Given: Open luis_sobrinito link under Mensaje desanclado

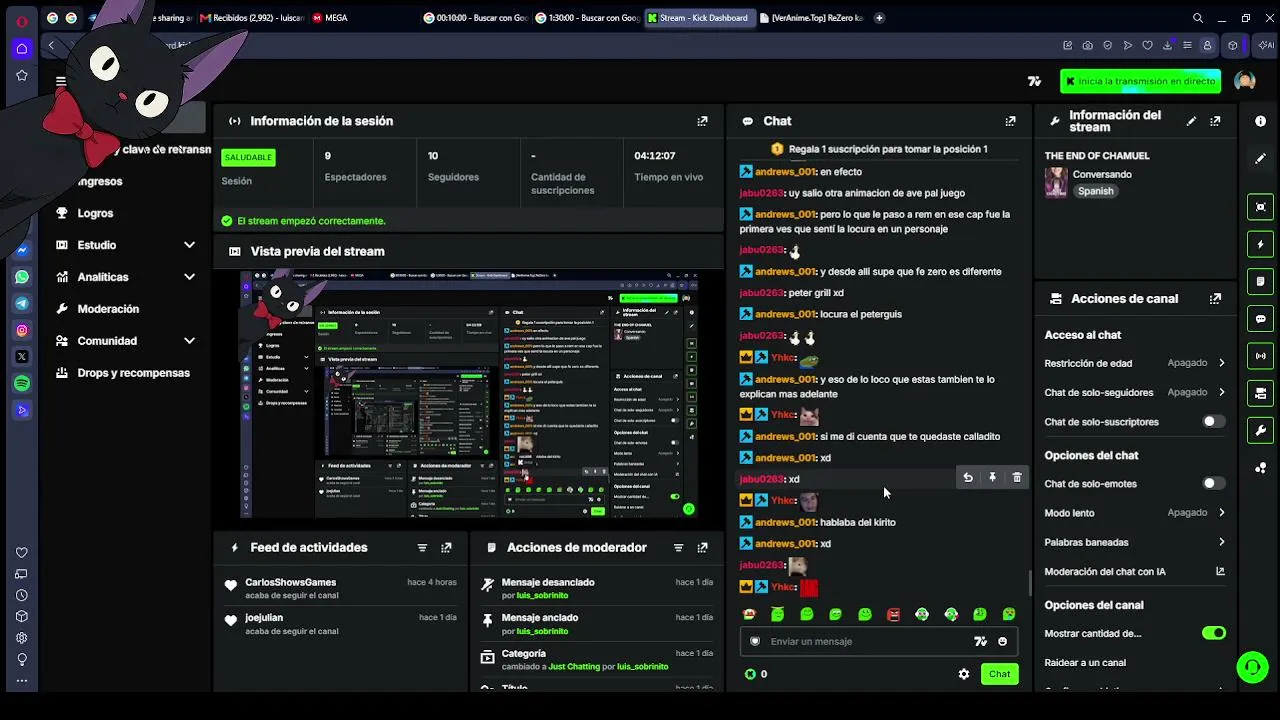Looking at the screenshot, I should click(x=542, y=595).
